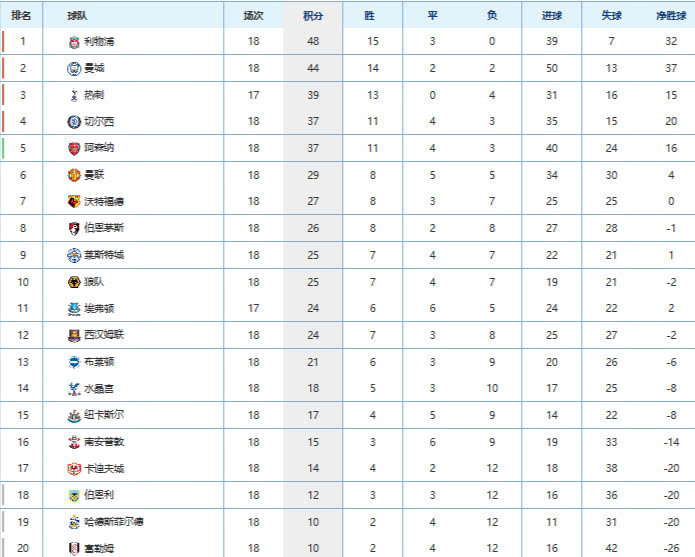Click the Everton club crest icon
695x557 pixels.
[74, 309]
